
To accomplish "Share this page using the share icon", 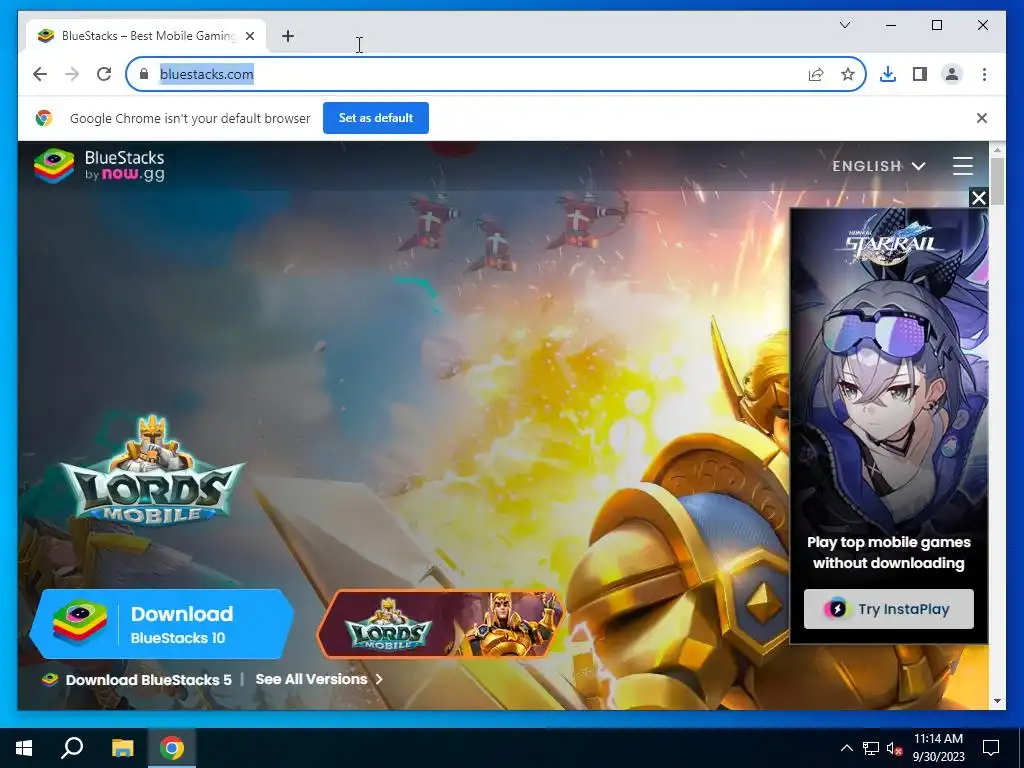I will coord(816,74).
